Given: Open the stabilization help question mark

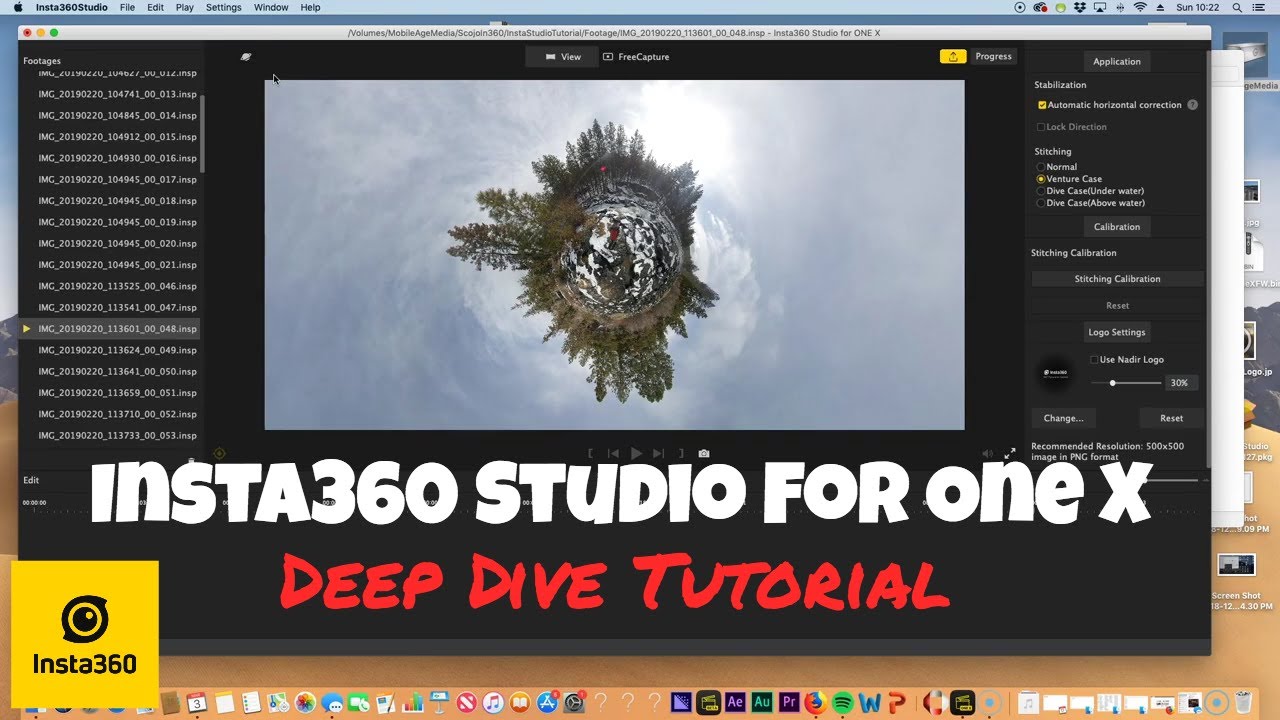Looking at the screenshot, I should tap(1192, 105).
